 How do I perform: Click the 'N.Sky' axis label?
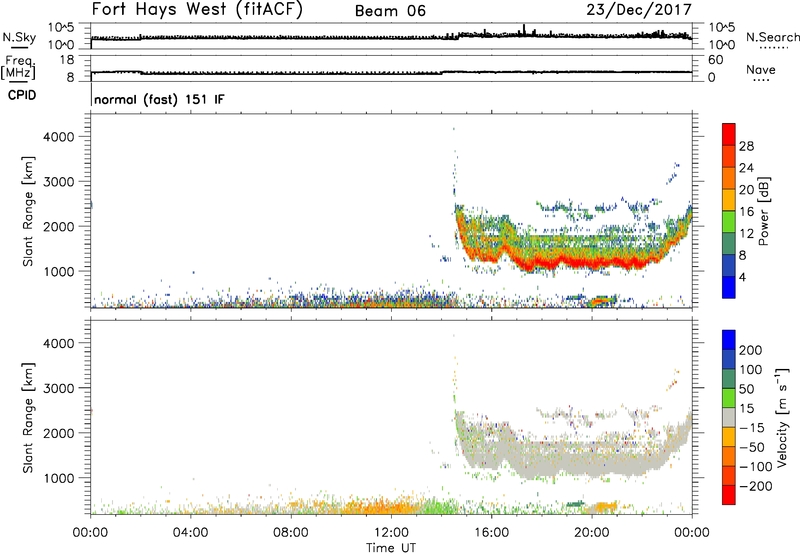pyautogui.click(x=19, y=37)
